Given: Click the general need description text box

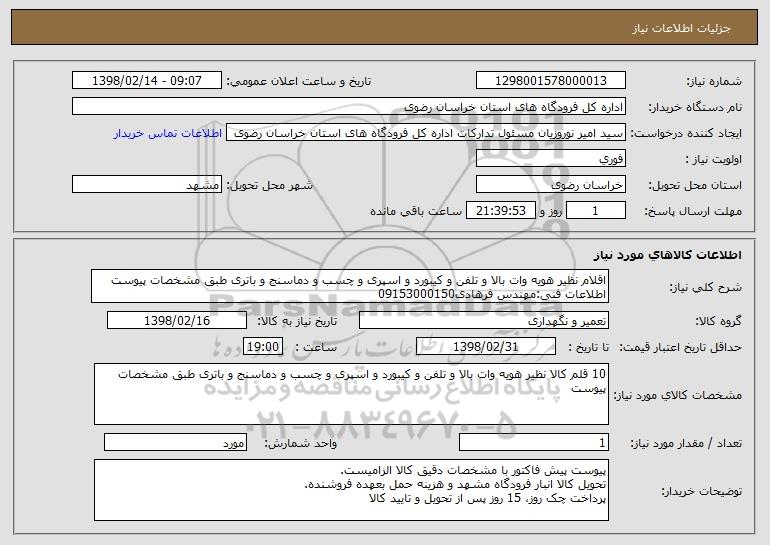Looking at the screenshot, I should (350, 286).
